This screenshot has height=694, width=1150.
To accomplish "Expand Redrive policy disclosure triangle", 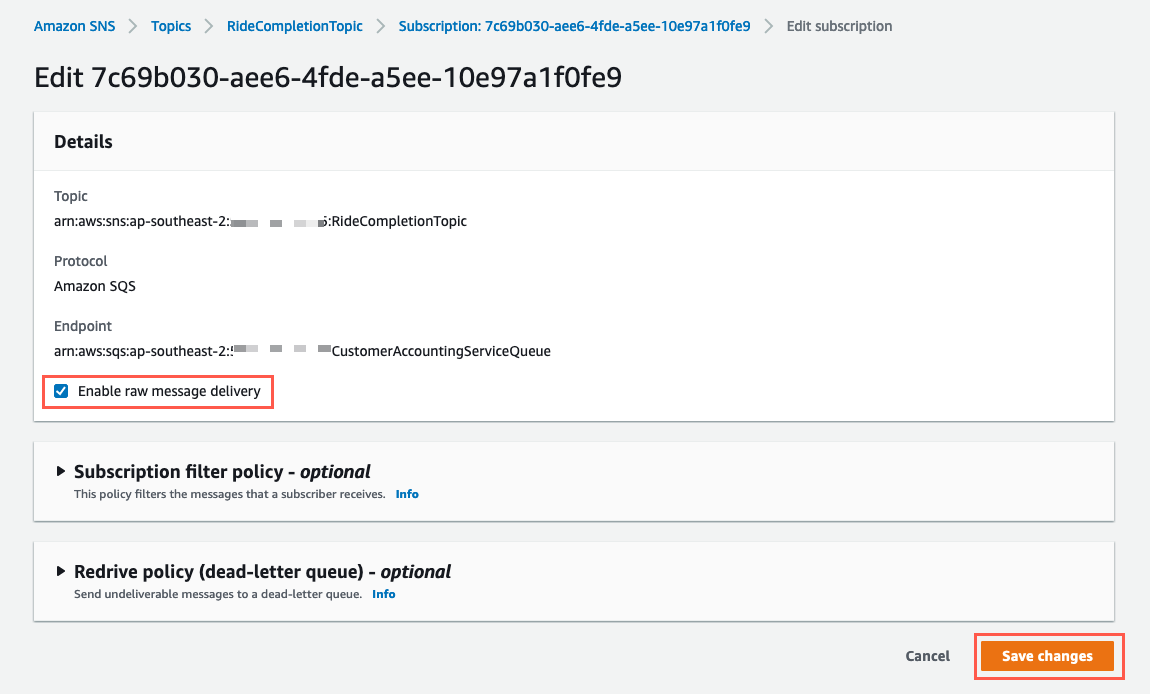I will pos(61,571).
